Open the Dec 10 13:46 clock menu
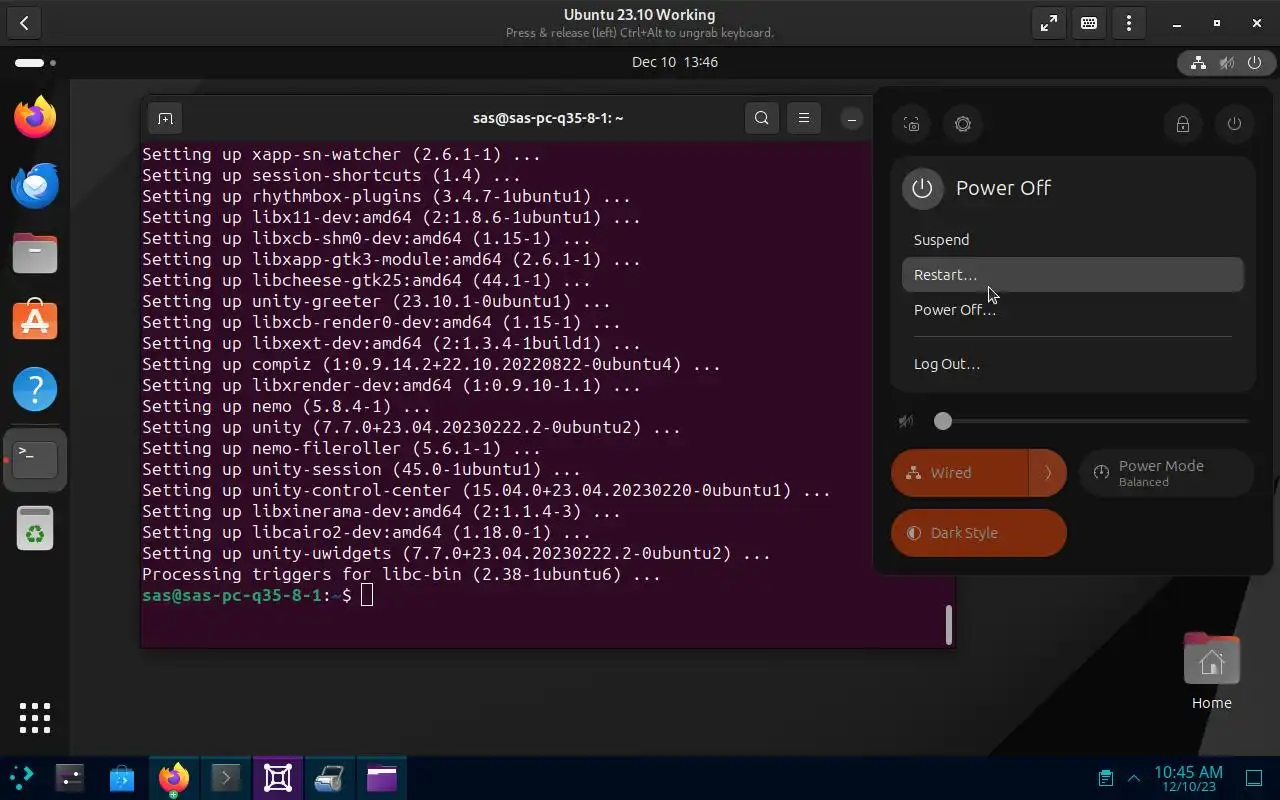Screen dimensions: 1280x800 click(675, 62)
